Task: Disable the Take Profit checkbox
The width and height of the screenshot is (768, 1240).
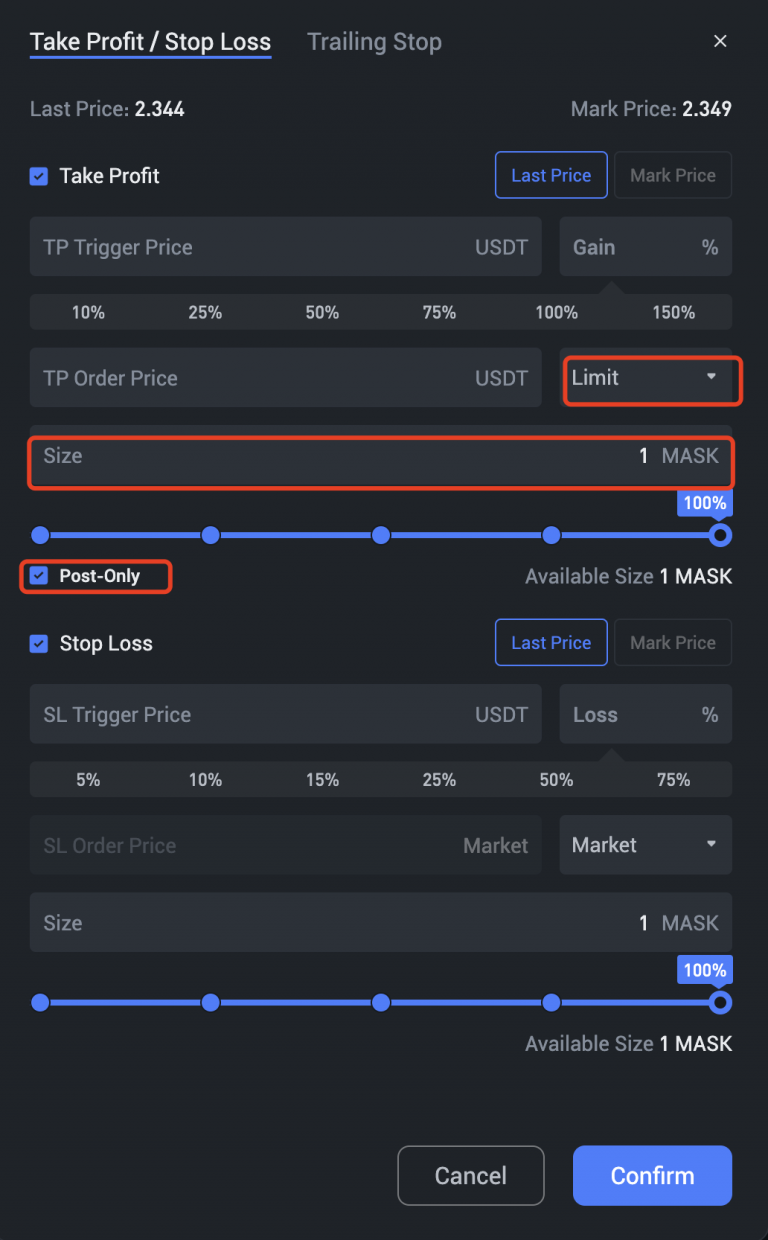Action: 38,176
